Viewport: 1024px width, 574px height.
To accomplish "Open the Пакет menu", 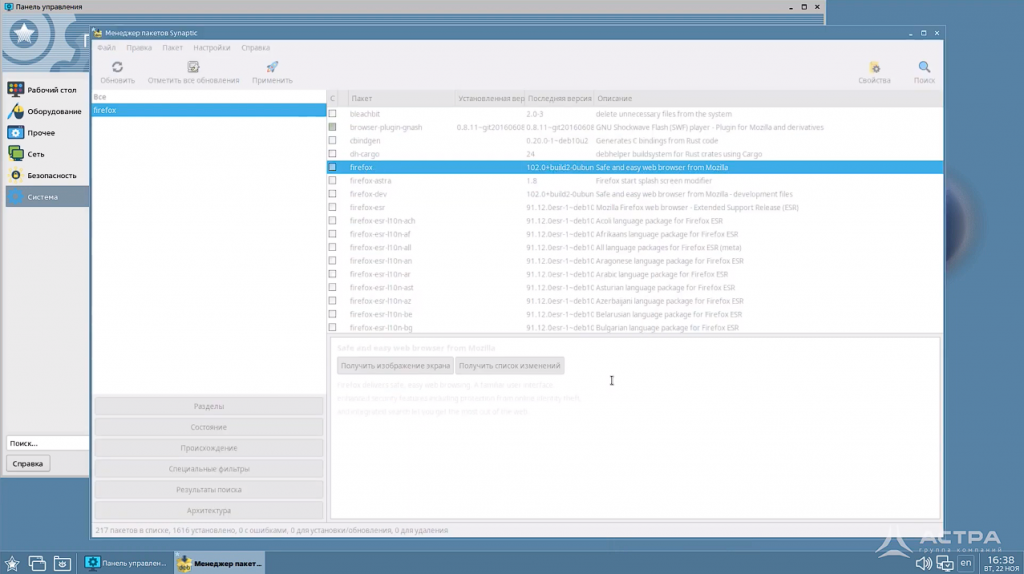I will coord(172,48).
